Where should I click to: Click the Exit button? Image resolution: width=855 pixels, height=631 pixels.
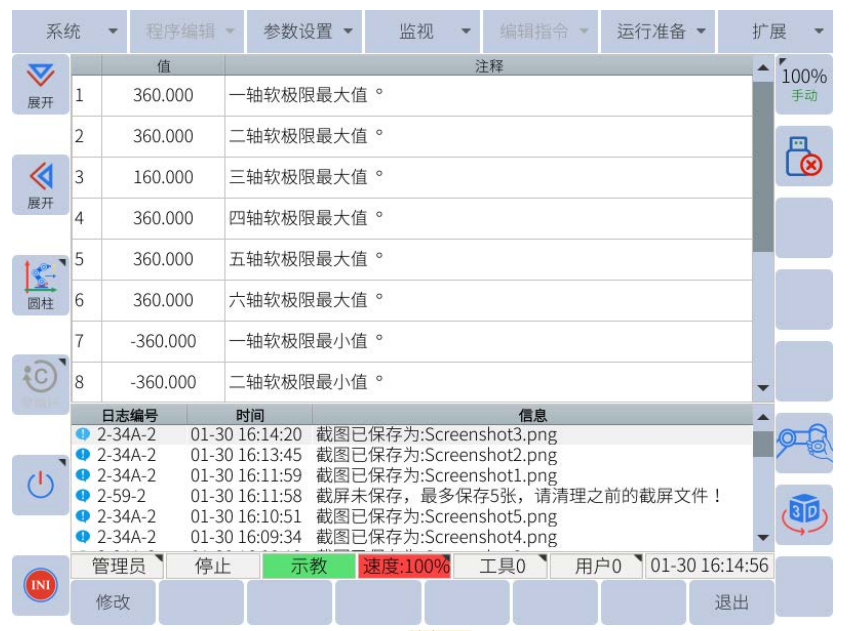coord(731,602)
